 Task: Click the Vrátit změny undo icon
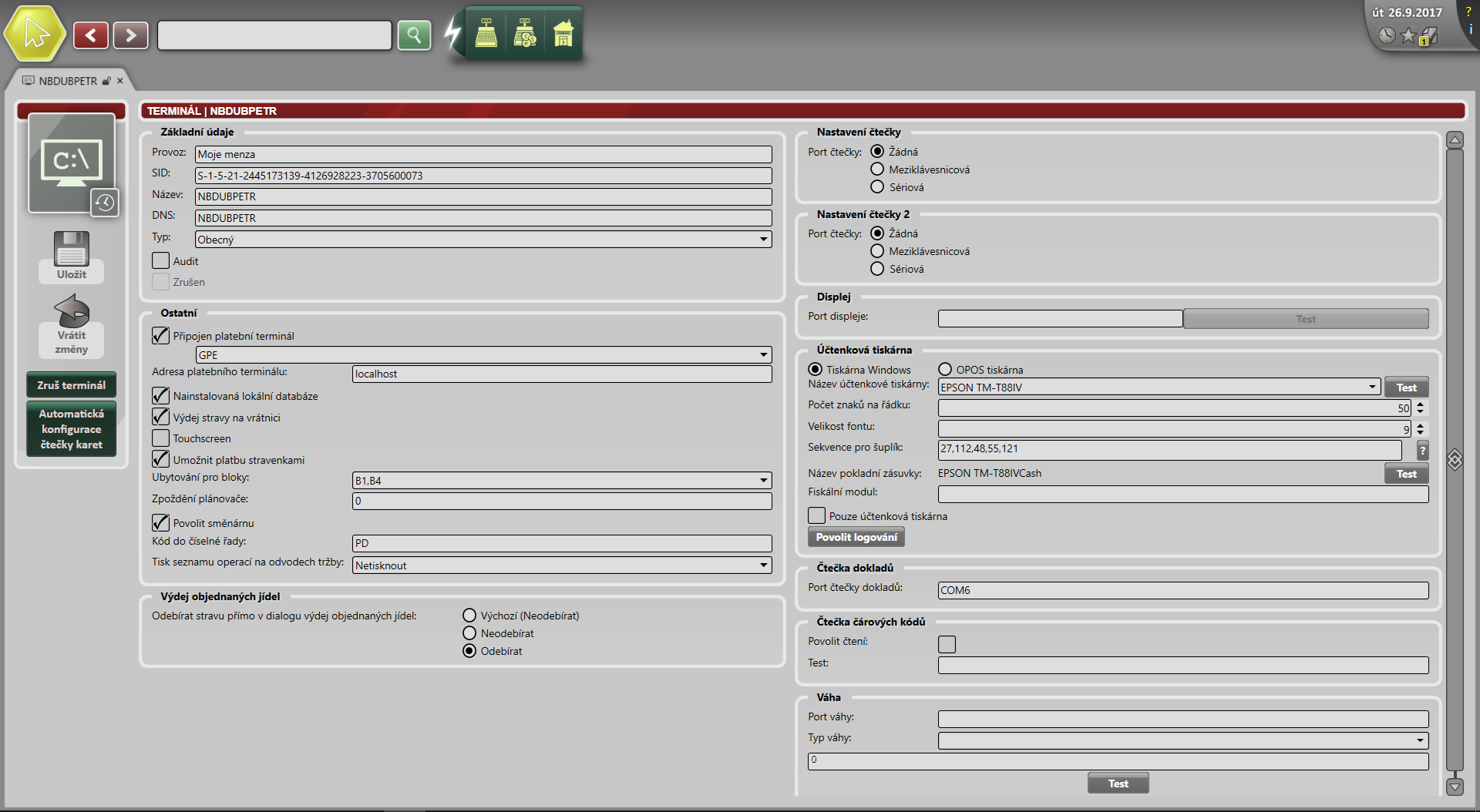click(x=72, y=310)
